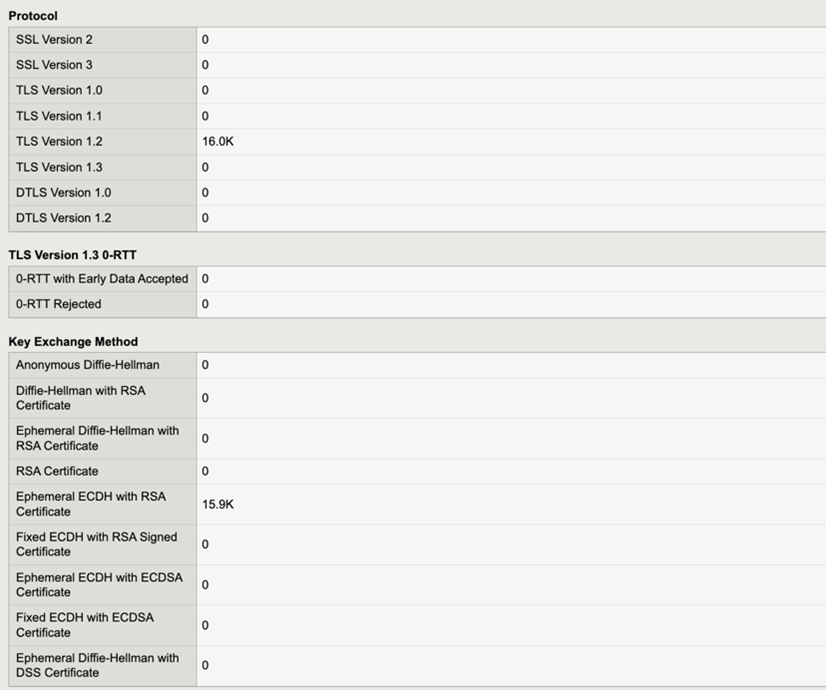This screenshot has height=690, width=826.
Task: Click the Key Exchange Method heading
Action: coord(73,341)
